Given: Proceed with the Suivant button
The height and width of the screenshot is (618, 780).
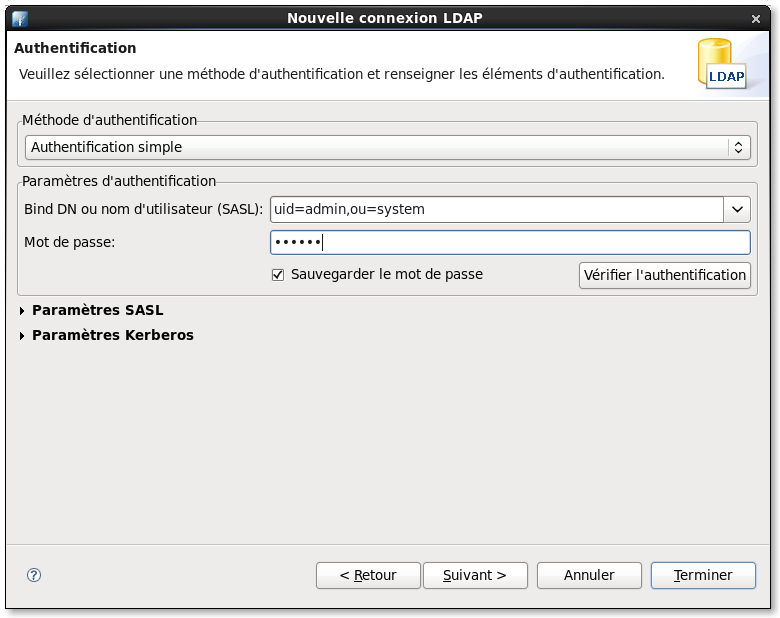Looking at the screenshot, I should point(474,575).
